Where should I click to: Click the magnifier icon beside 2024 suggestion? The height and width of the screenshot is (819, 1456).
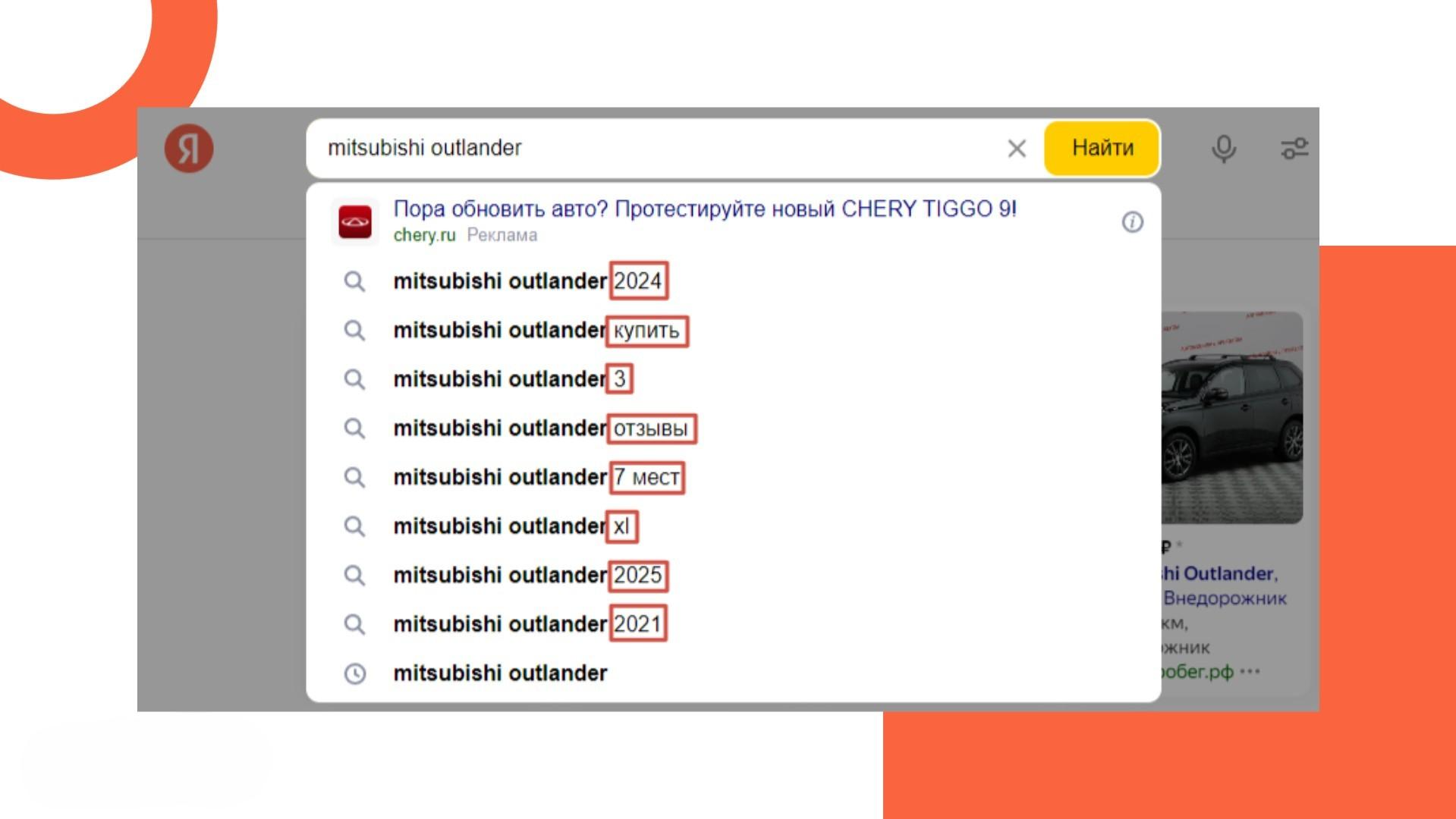(x=354, y=281)
